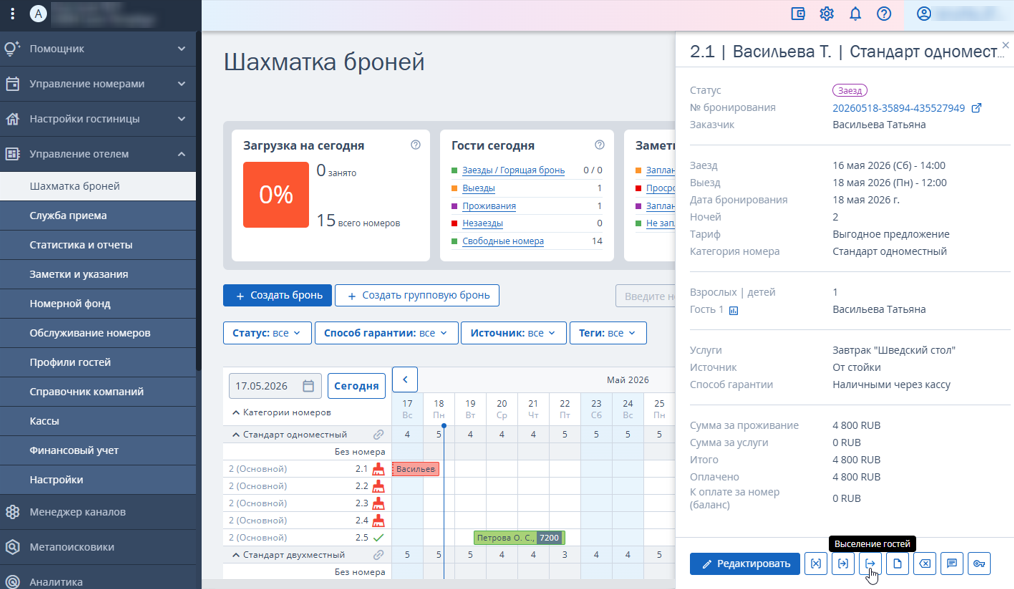Open the wallet icon in top bar

[798, 14]
